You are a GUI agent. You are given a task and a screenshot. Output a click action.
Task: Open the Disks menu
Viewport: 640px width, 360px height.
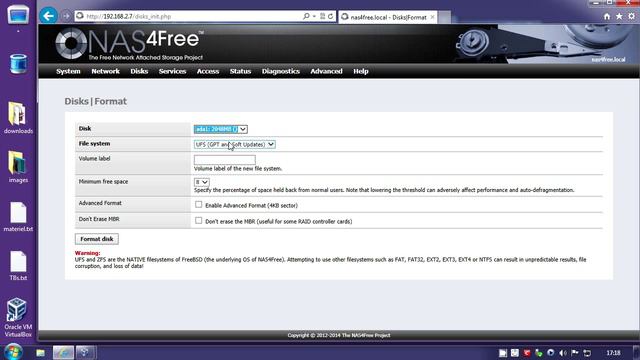pos(139,71)
